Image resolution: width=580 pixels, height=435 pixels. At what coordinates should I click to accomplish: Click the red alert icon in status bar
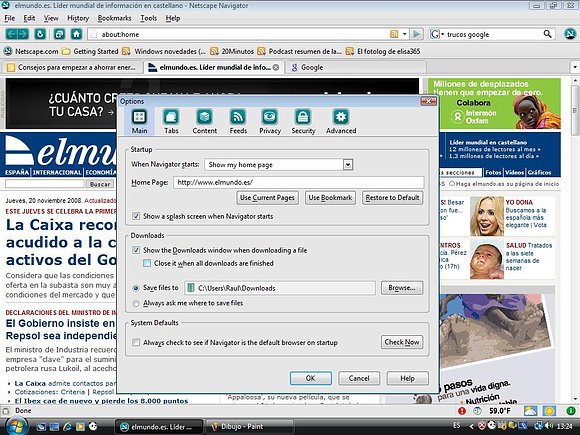coord(462,411)
